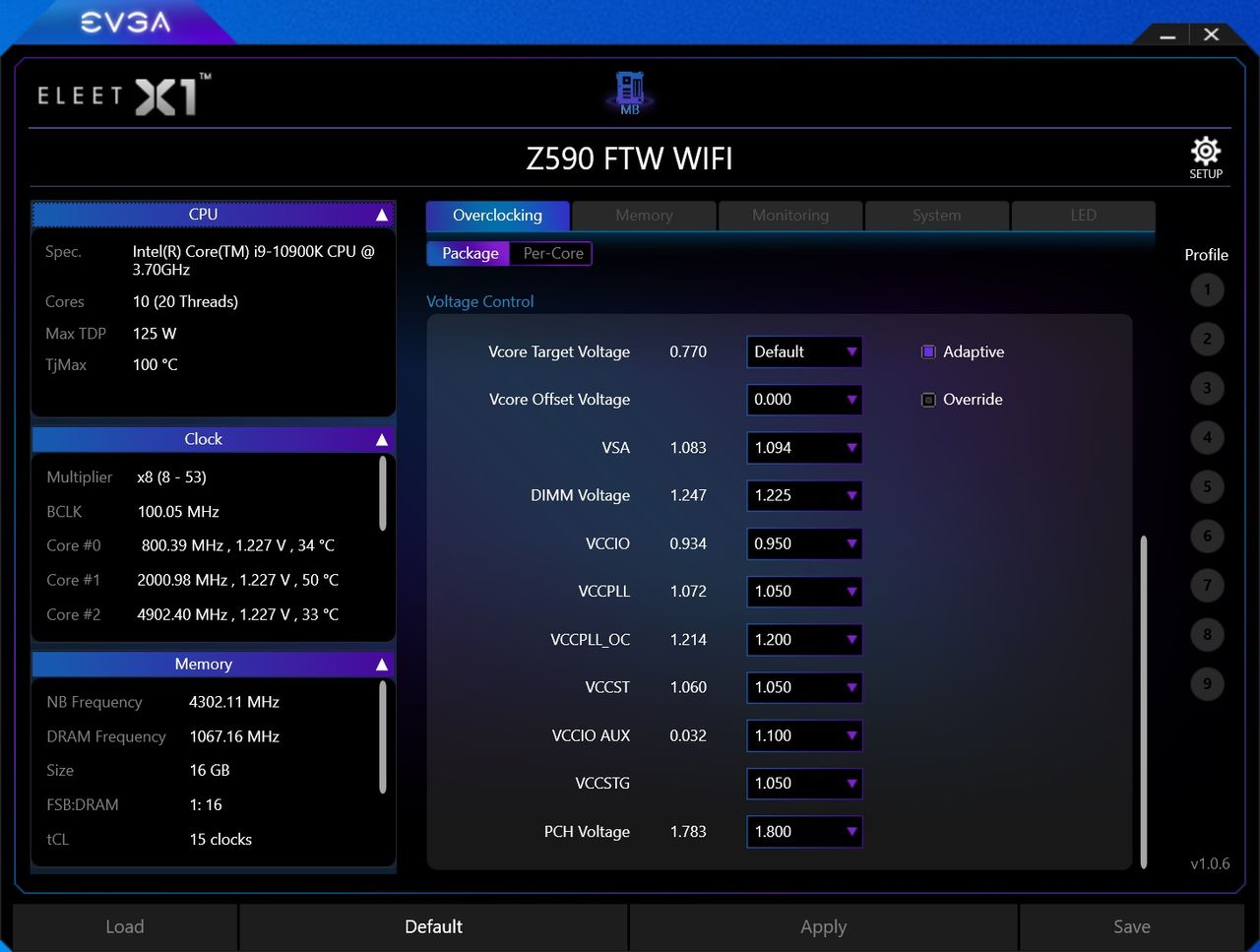The width and height of the screenshot is (1260, 952).
Task: Minimize the ELEET X1 window
Action: tap(1167, 35)
